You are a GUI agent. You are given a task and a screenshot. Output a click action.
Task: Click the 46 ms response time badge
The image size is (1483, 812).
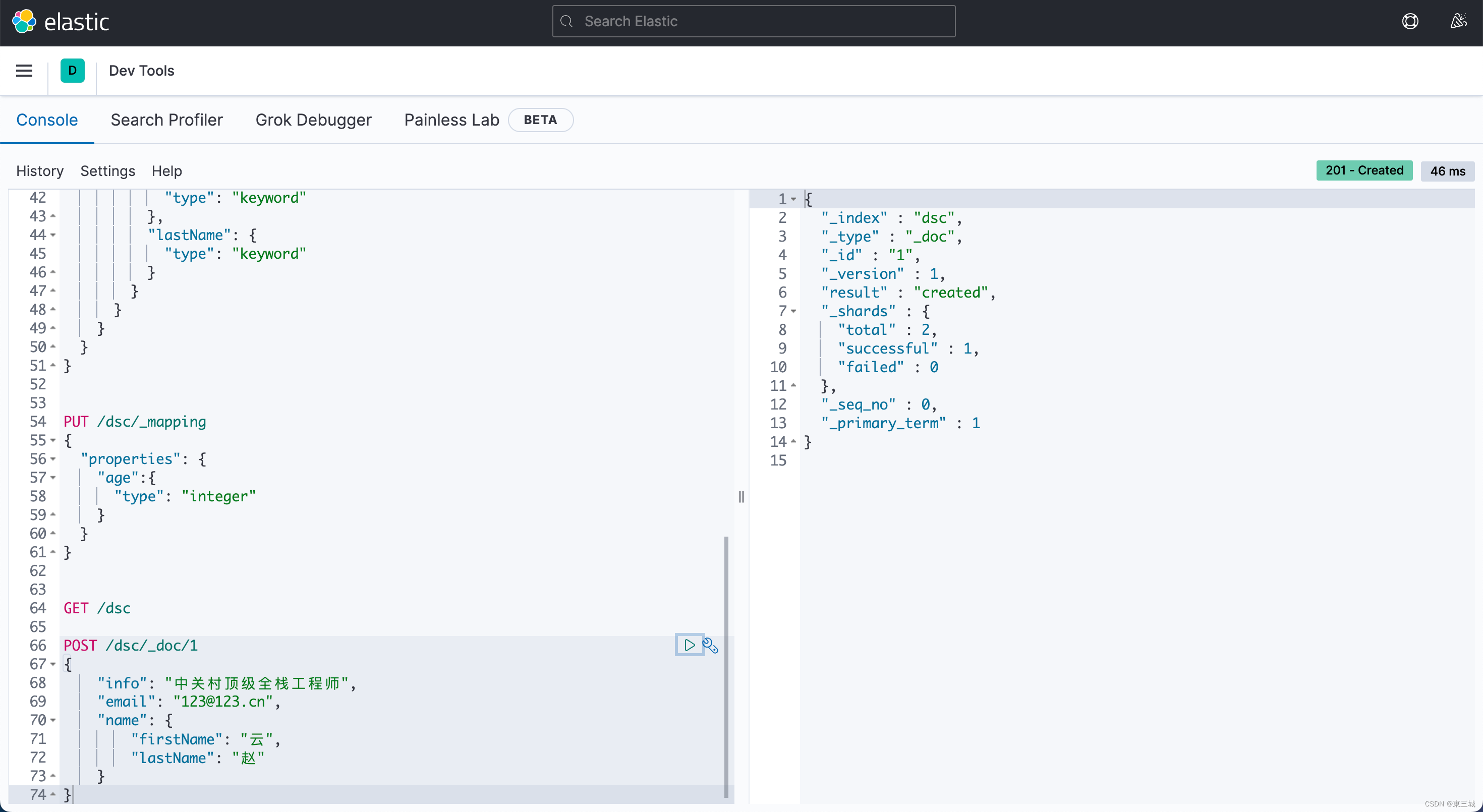[1447, 171]
